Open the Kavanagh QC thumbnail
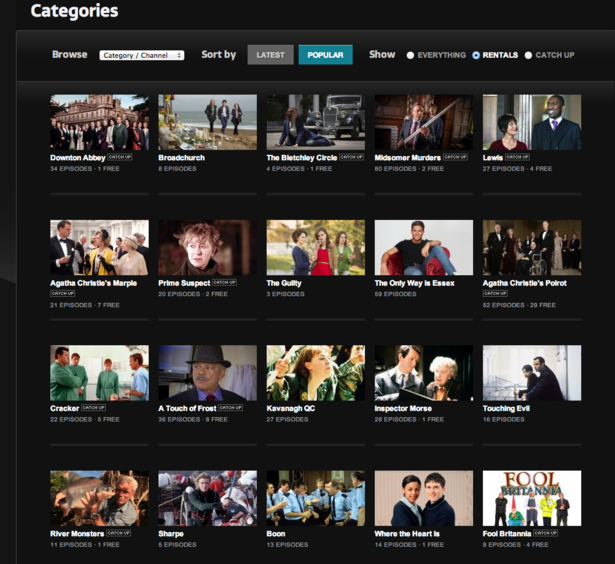 [316, 373]
